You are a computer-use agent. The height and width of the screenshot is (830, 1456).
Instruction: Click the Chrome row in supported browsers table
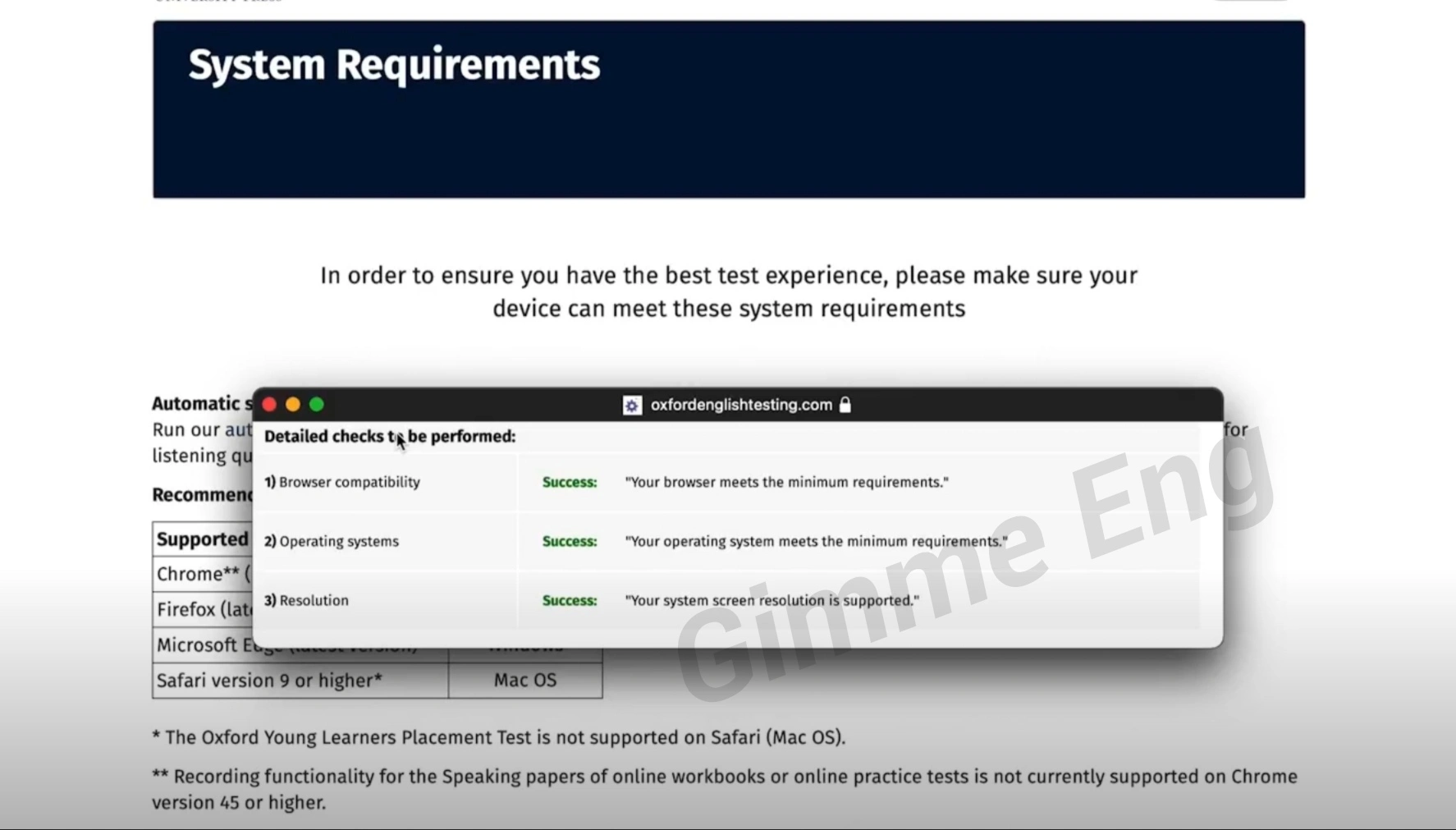click(x=202, y=574)
